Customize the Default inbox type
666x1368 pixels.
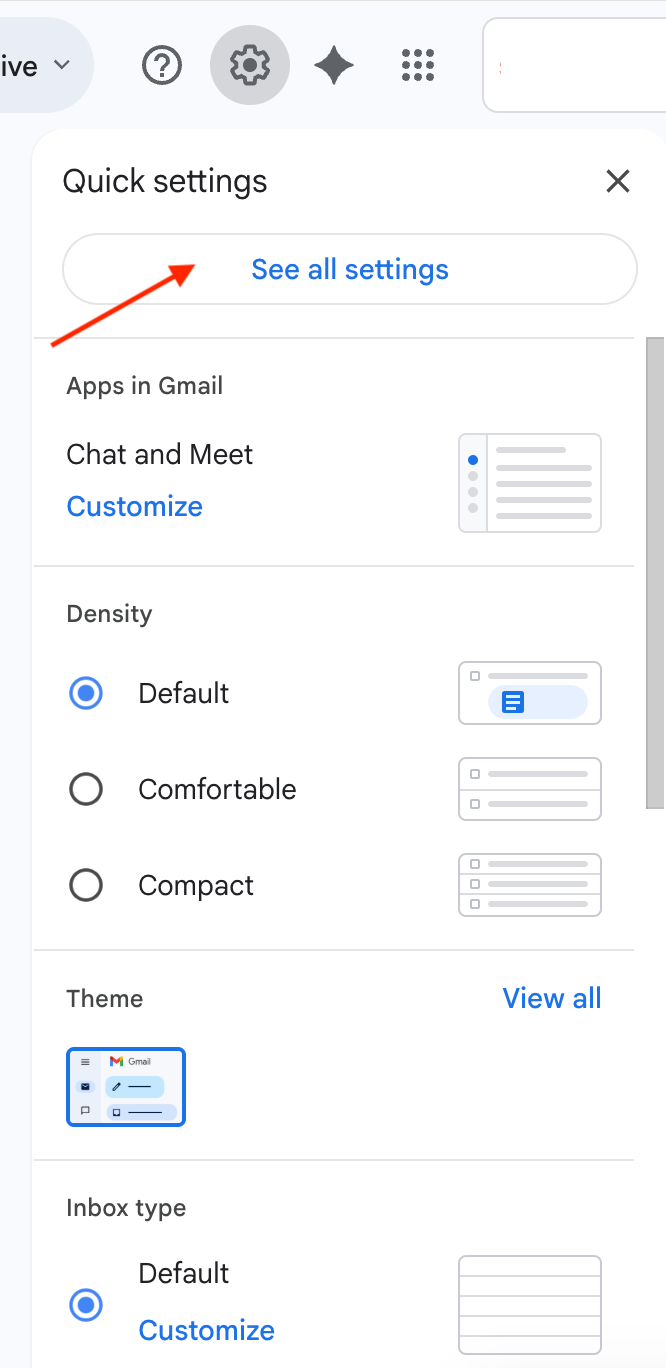click(x=206, y=1330)
